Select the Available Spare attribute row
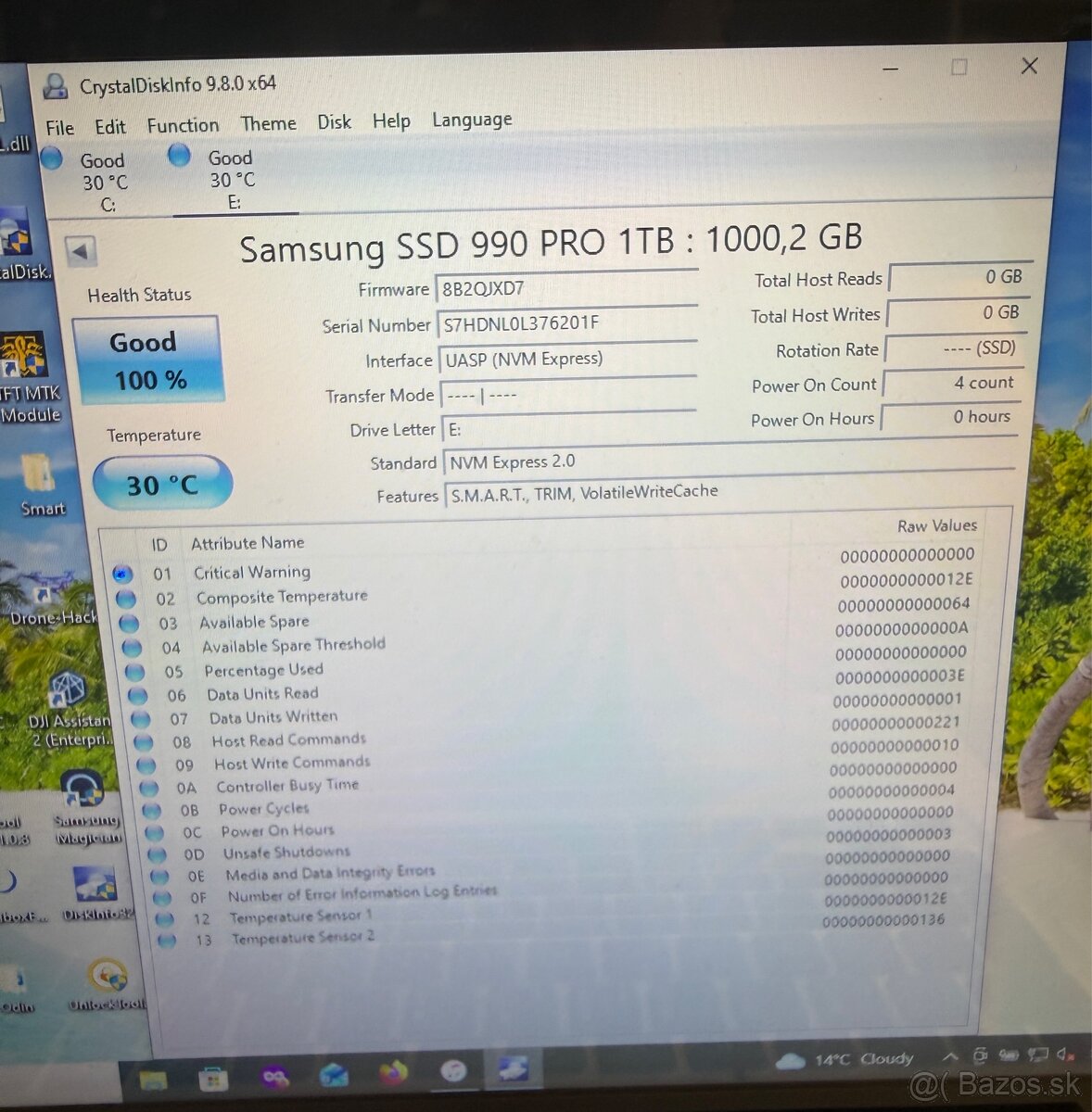Viewport: 1092px width, 1112px height. click(x=545, y=613)
